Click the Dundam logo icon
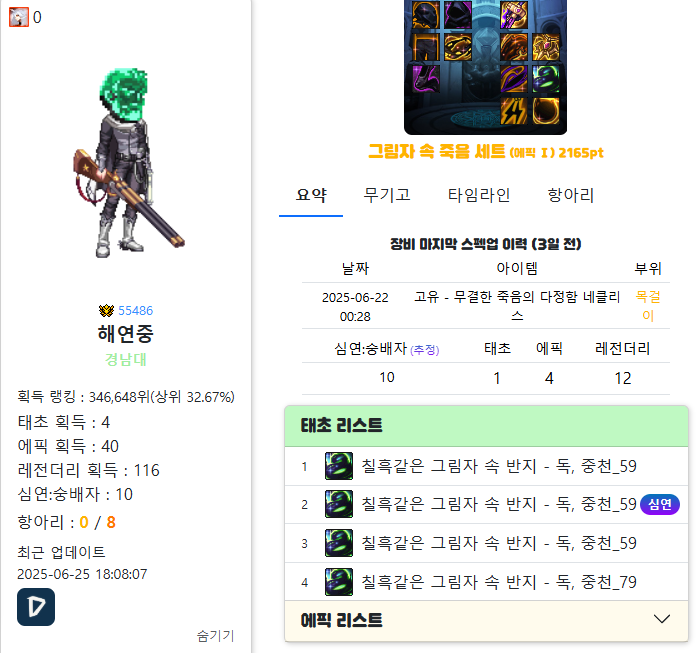This screenshot has height=653, width=700. click(36, 607)
